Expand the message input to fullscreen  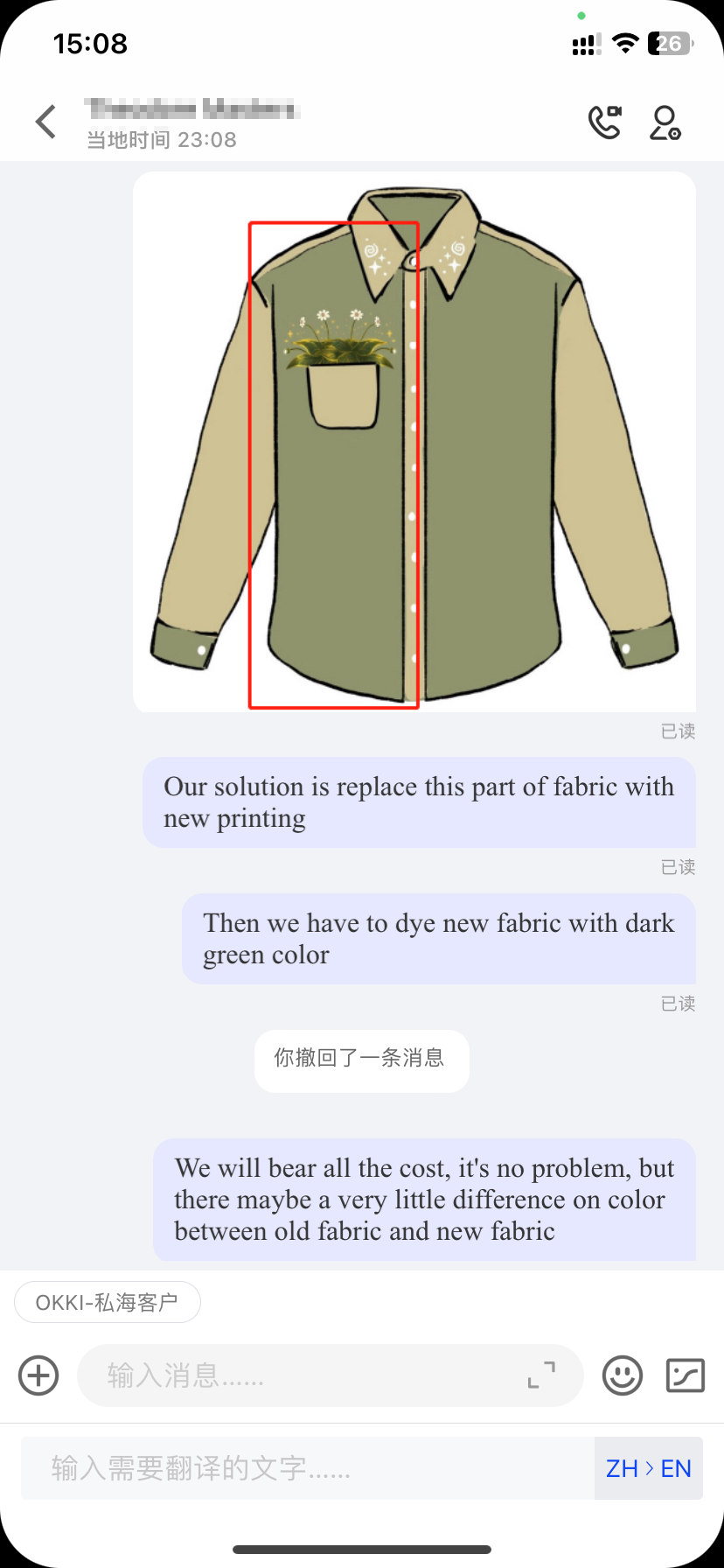click(541, 1375)
